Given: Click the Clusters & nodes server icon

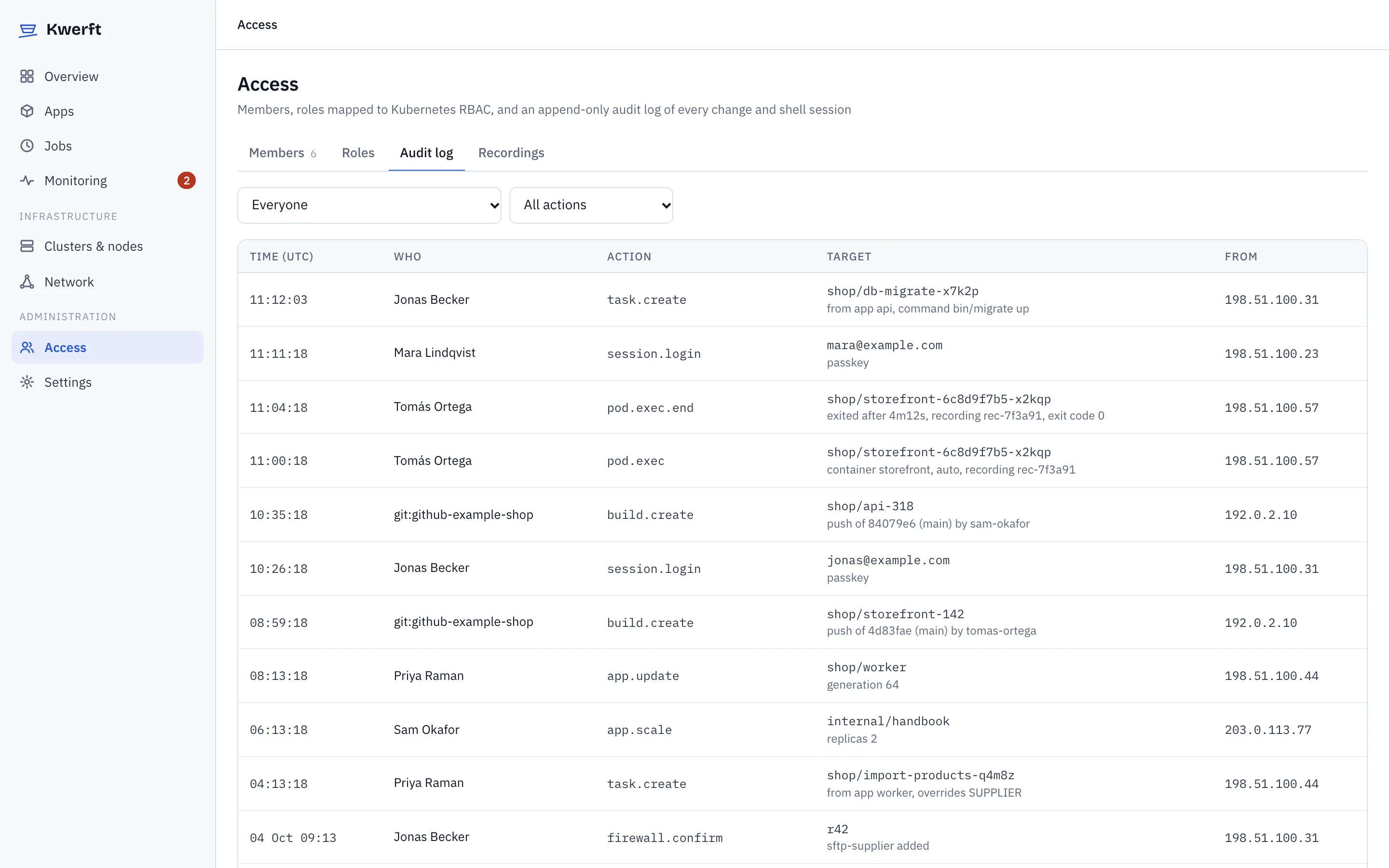Looking at the screenshot, I should coord(27,246).
